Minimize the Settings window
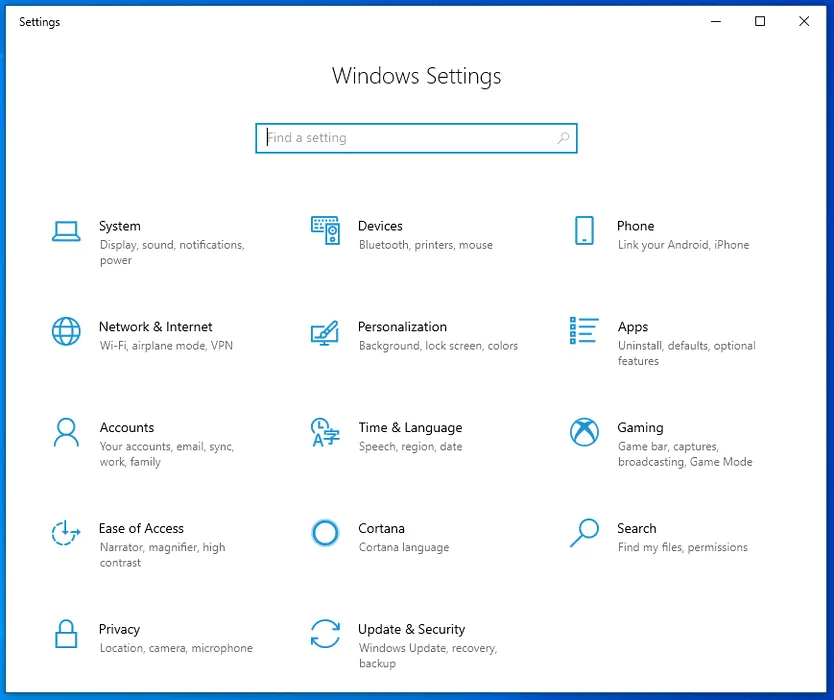Image resolution: width=834 pixels, height=700 pixels. tap(716, 21)
